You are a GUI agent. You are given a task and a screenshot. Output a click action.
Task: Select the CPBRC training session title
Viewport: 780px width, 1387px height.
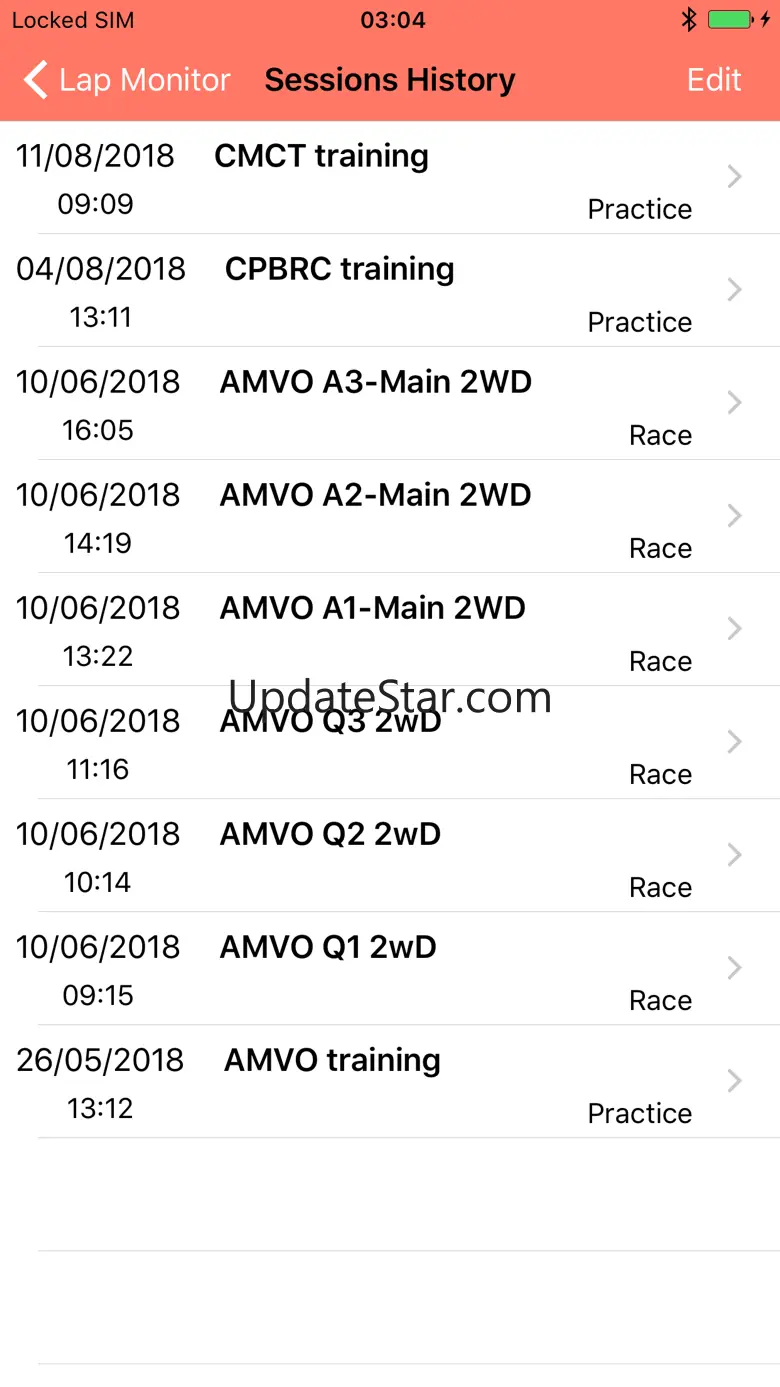[x=339, y=269]
